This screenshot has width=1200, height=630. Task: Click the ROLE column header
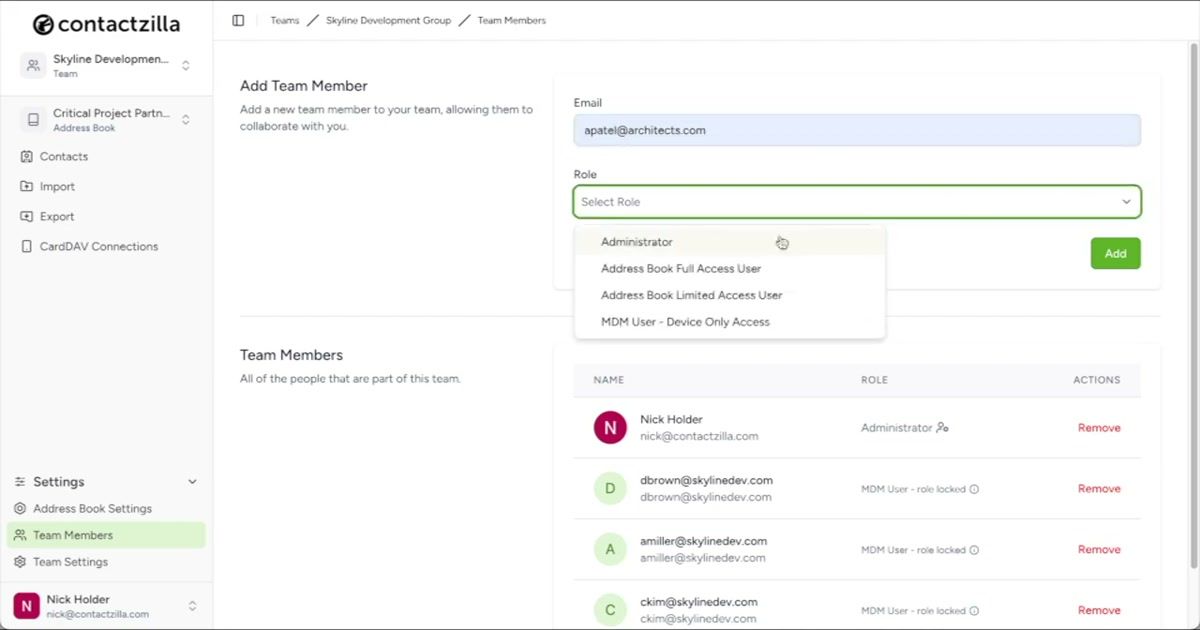pos(874,380)
